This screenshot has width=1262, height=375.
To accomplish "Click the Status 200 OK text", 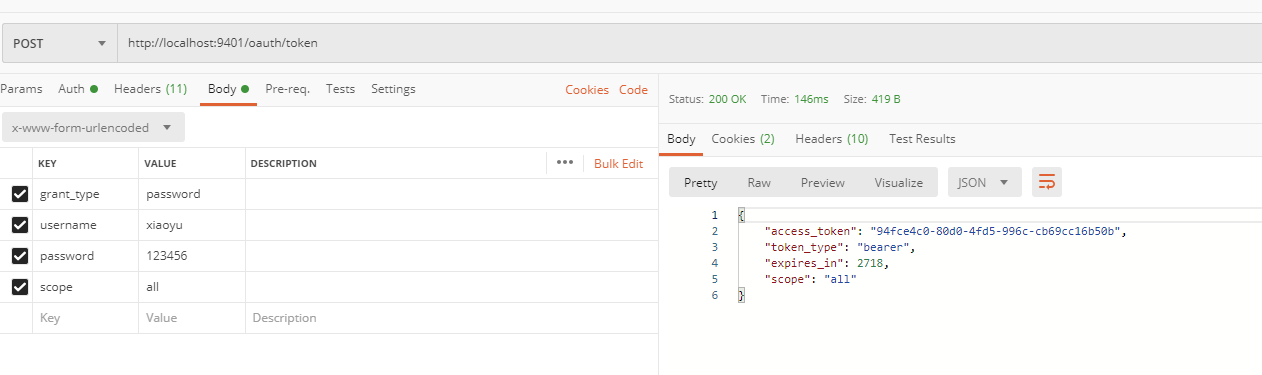I will (707, 100).
